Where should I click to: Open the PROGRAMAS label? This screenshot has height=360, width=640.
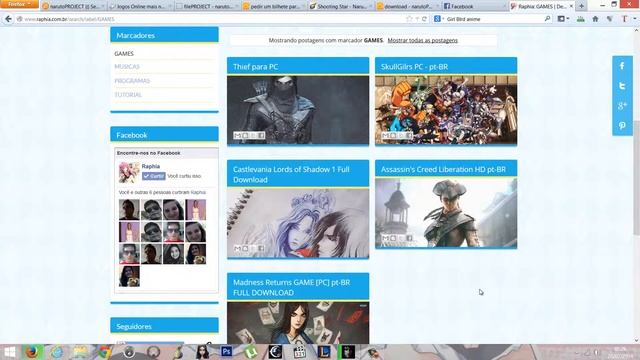tap(132, 80)
